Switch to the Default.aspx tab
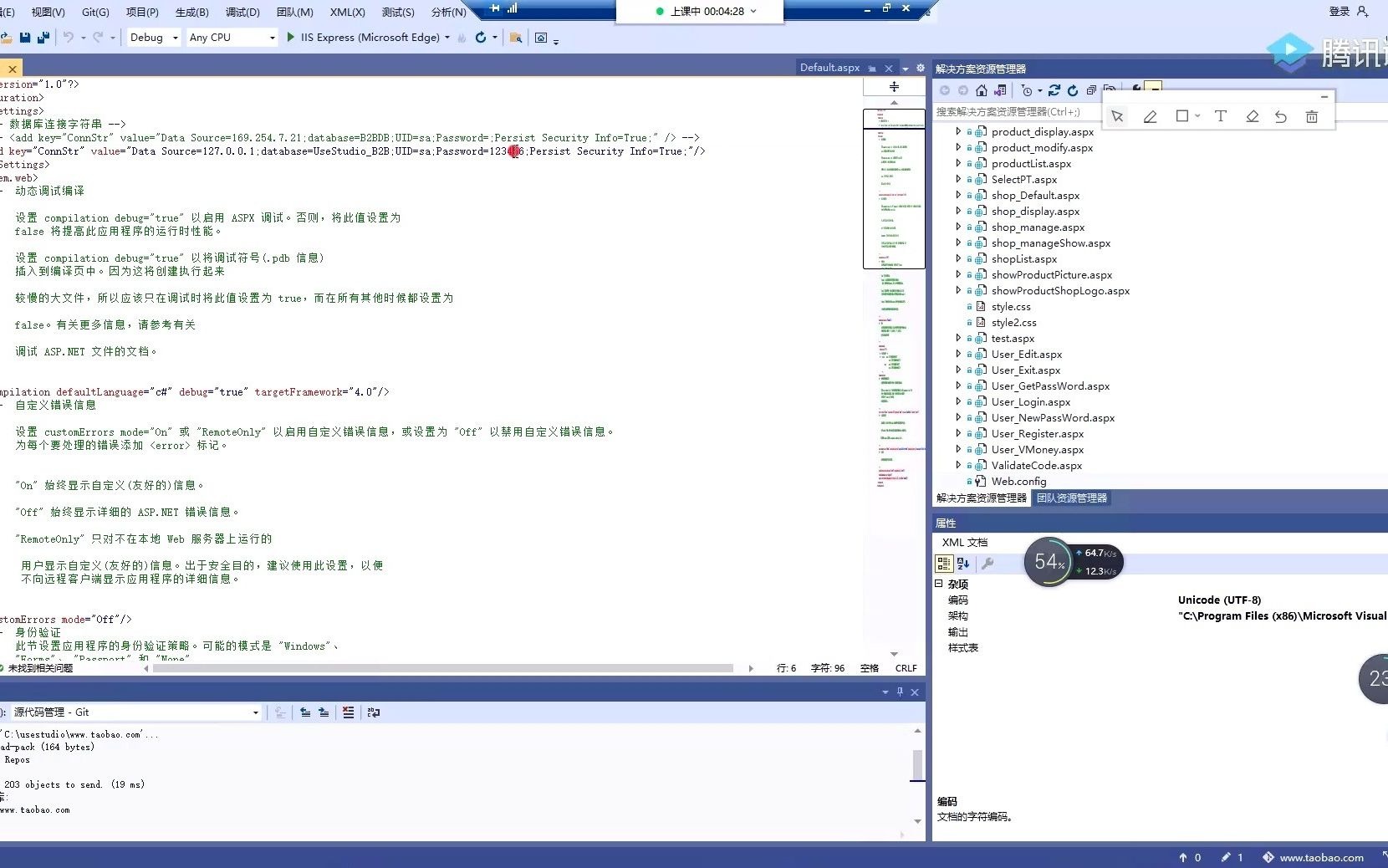 coord(829,68)
